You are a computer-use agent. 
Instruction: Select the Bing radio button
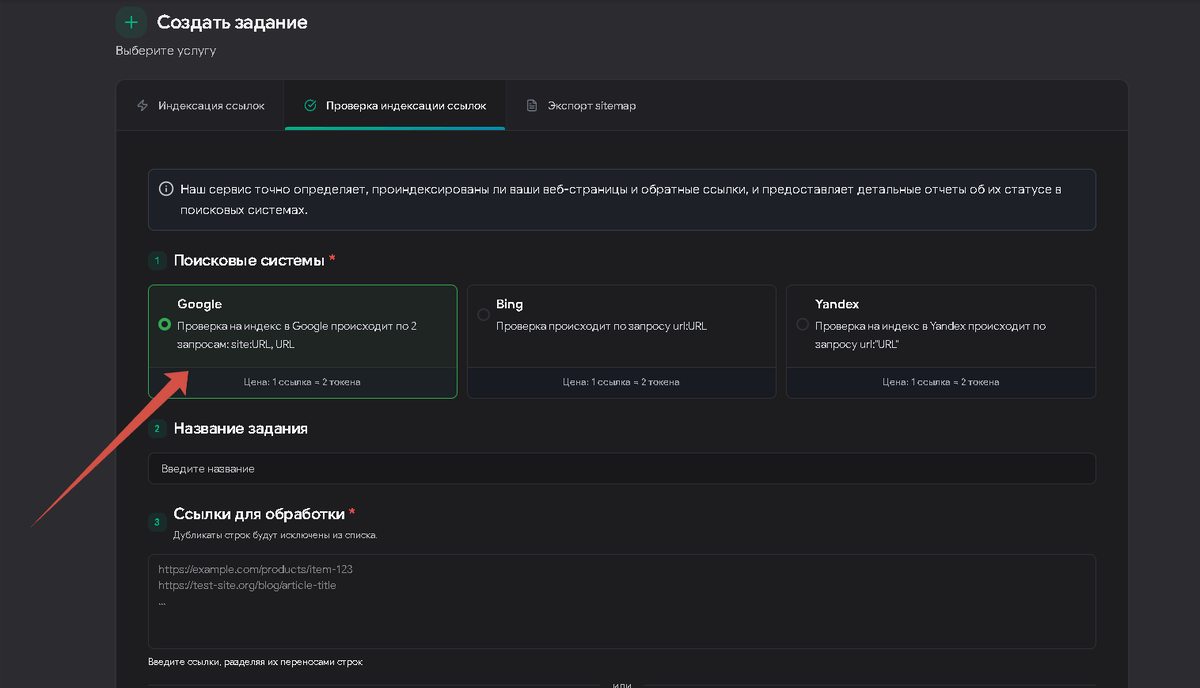tap(484, 315)
